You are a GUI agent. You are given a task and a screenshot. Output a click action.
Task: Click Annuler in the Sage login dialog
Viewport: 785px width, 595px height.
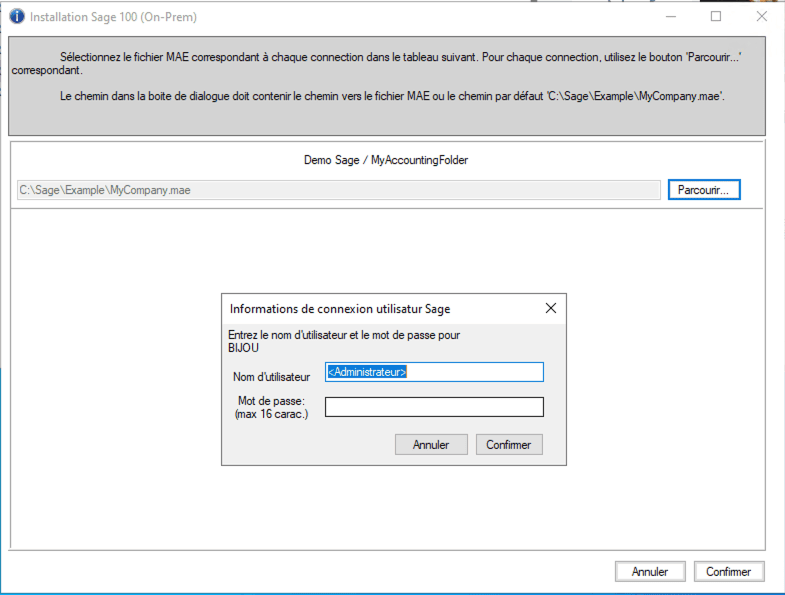431,445
